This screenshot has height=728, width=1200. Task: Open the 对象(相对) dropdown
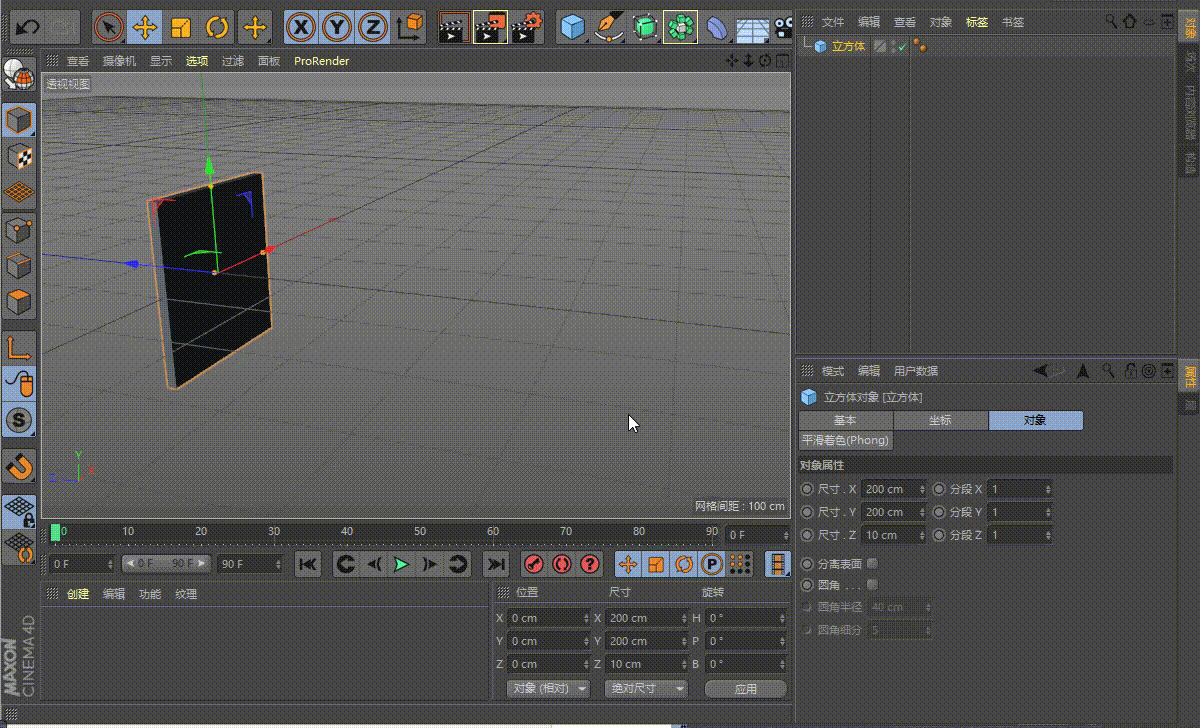tap(548, 688)
